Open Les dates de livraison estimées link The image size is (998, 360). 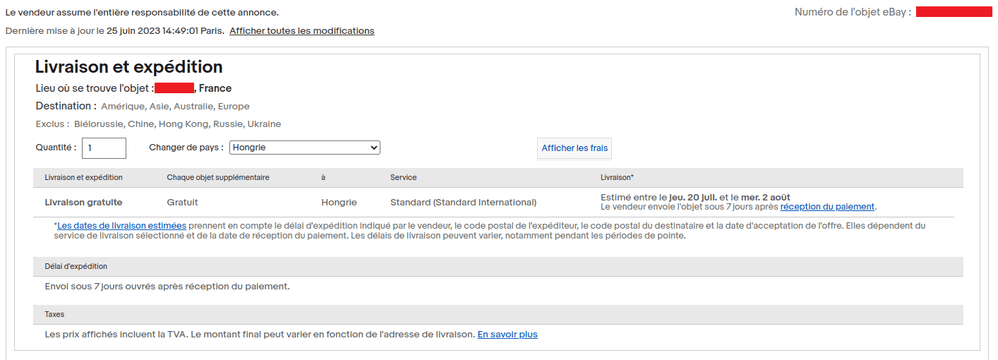point(122,226)
